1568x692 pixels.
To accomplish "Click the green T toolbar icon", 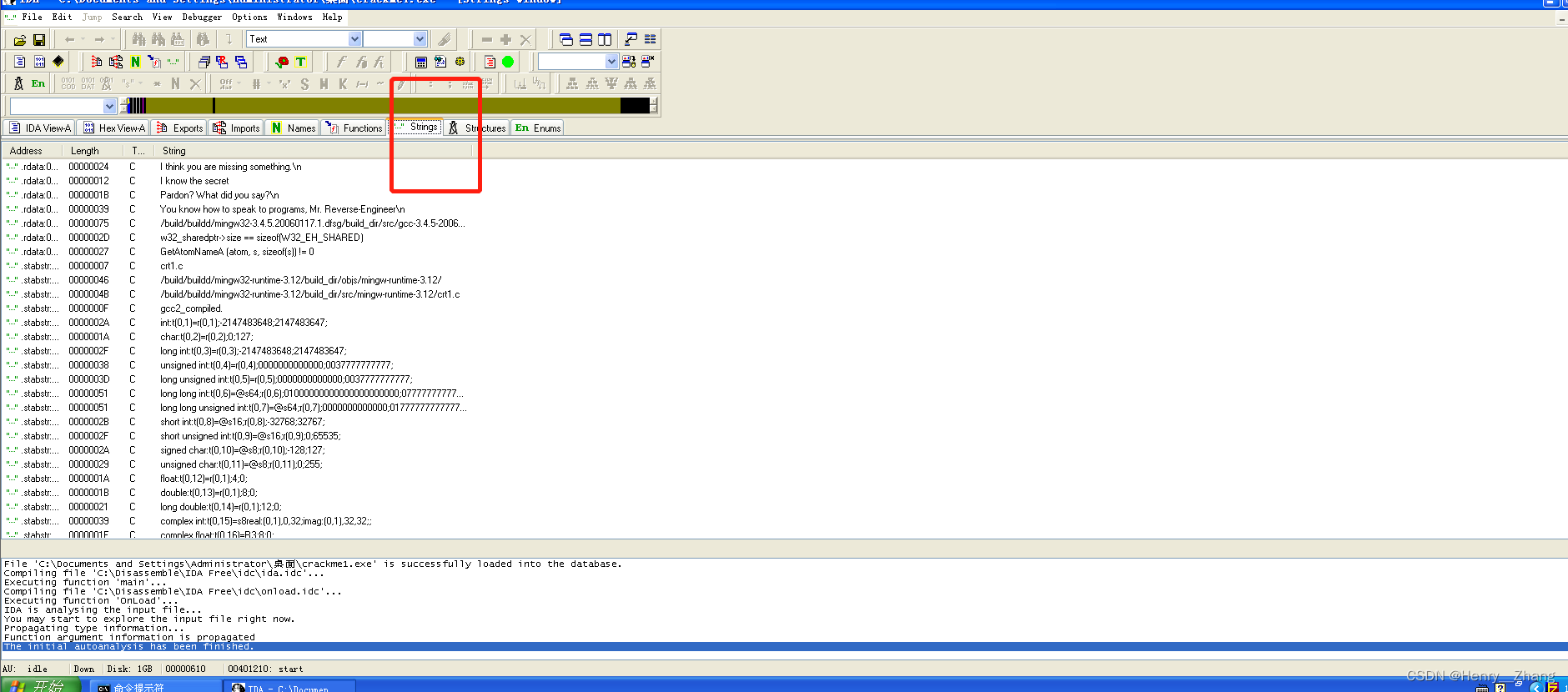I will click(x=301, y=62).
